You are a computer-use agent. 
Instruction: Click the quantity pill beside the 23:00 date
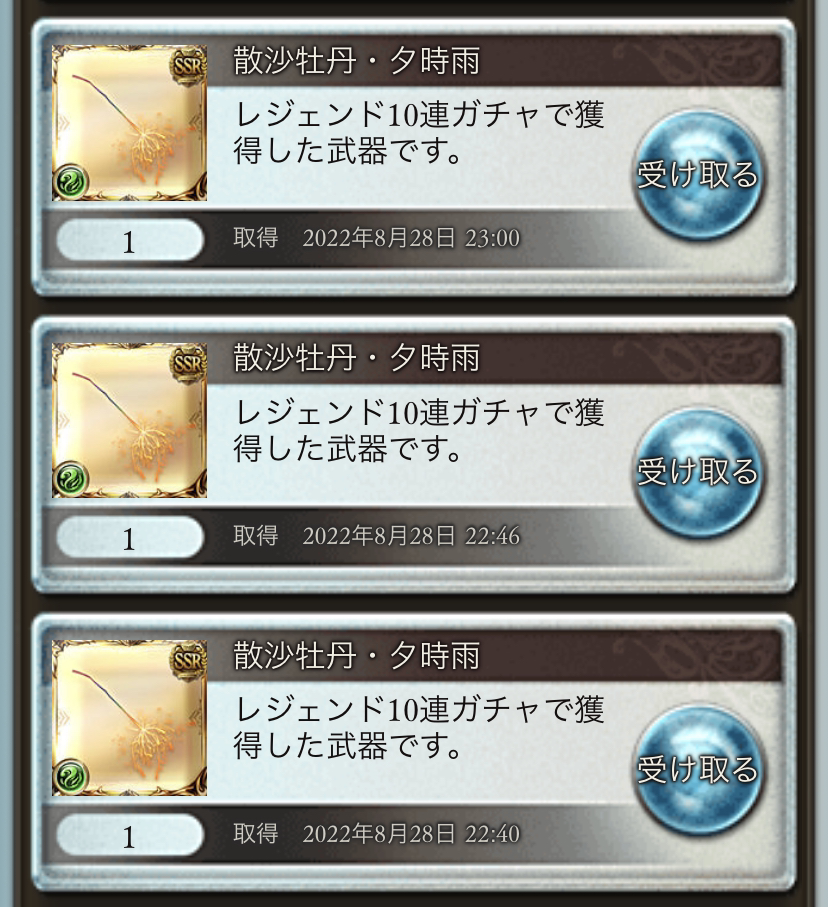130,240
